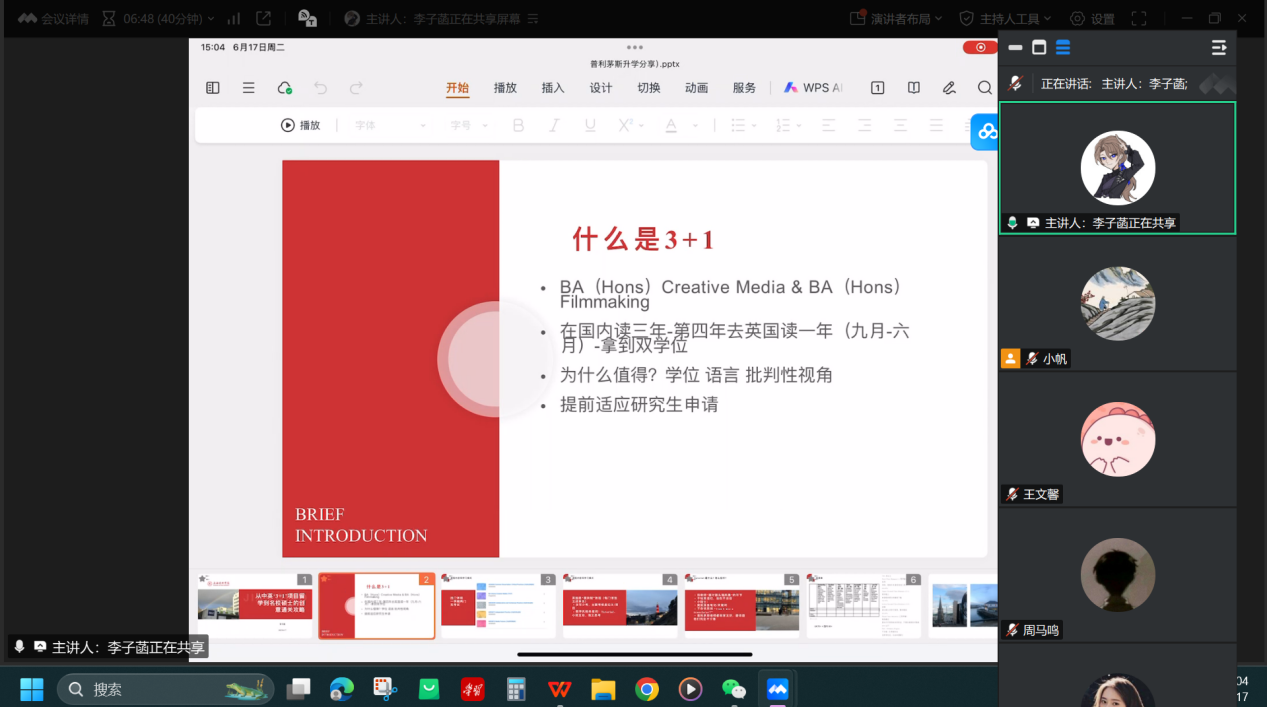Select the 小帆 participant tile
The image size is (1267, 707).
[x=1117, y=303]
